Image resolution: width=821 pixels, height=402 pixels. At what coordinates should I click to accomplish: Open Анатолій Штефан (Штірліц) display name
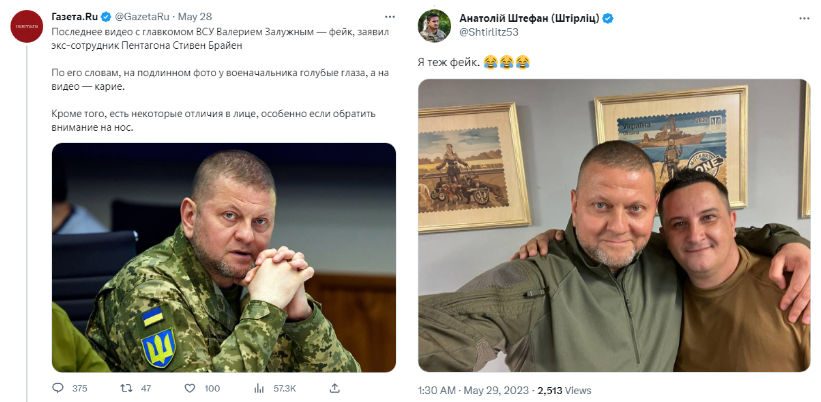(x=529, y=18)
